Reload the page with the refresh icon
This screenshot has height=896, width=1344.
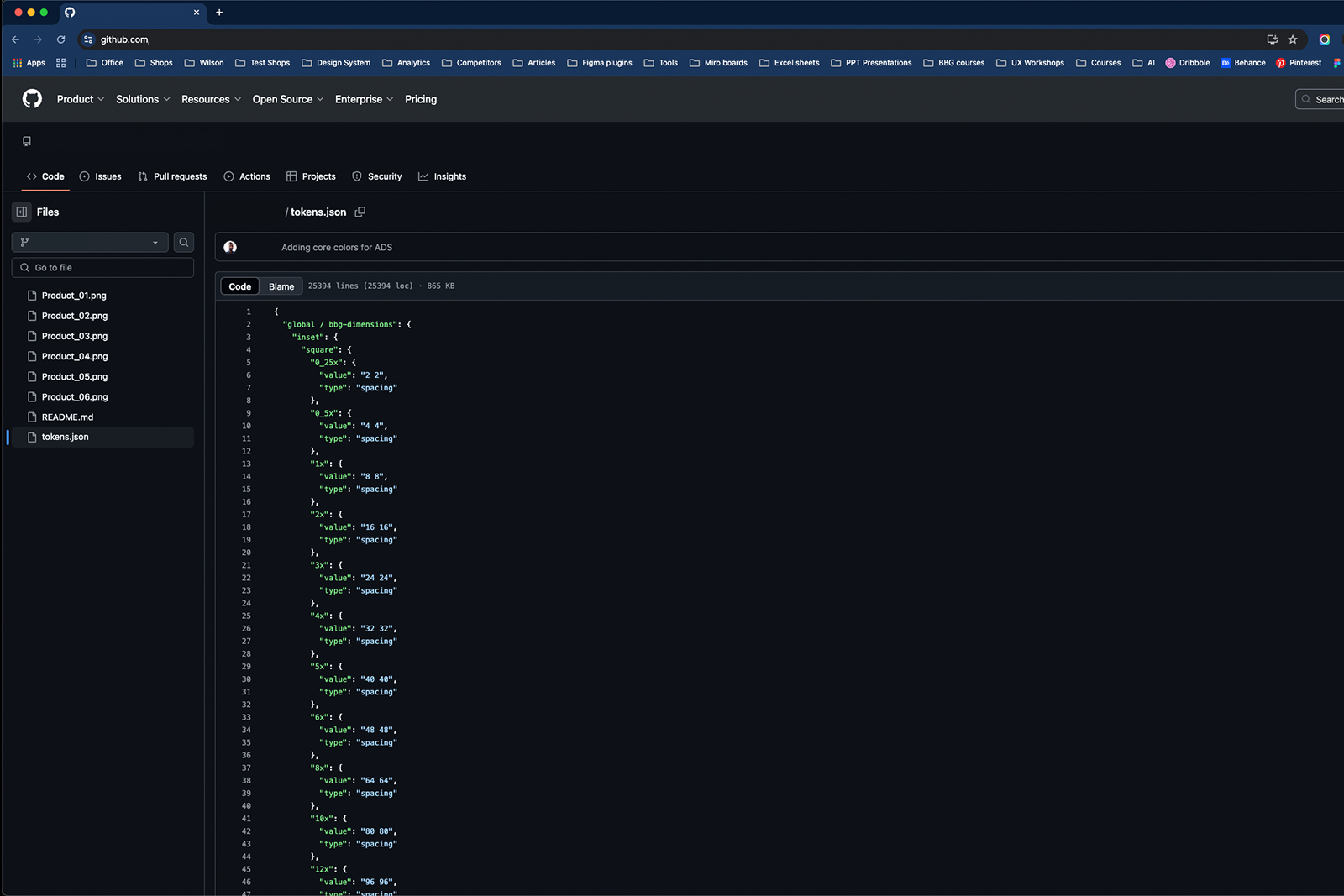click(60, 39)
